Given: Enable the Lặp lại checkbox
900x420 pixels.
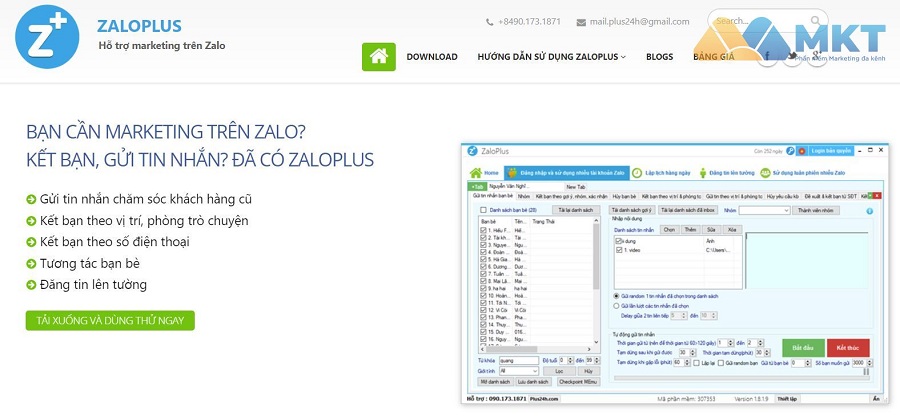Looking at the screenshot, I should pyautogui.click(x=696, y=363).
